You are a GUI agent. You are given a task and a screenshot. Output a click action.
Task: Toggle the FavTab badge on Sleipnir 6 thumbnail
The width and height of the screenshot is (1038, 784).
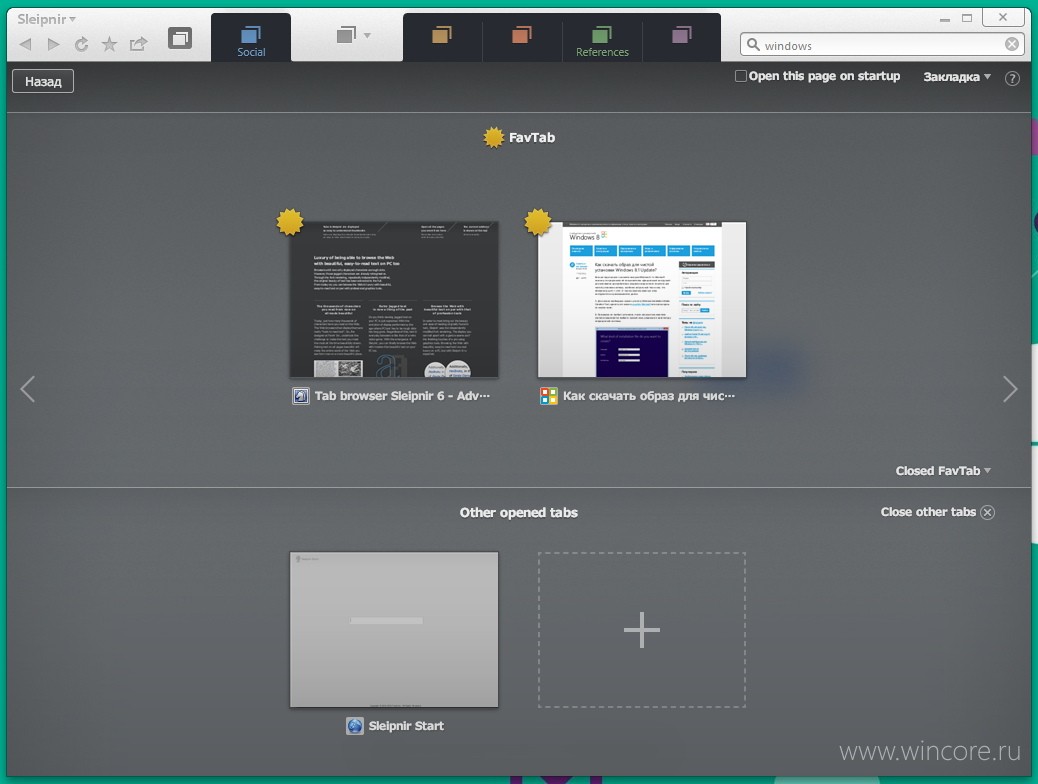click(x=289, y=222)
